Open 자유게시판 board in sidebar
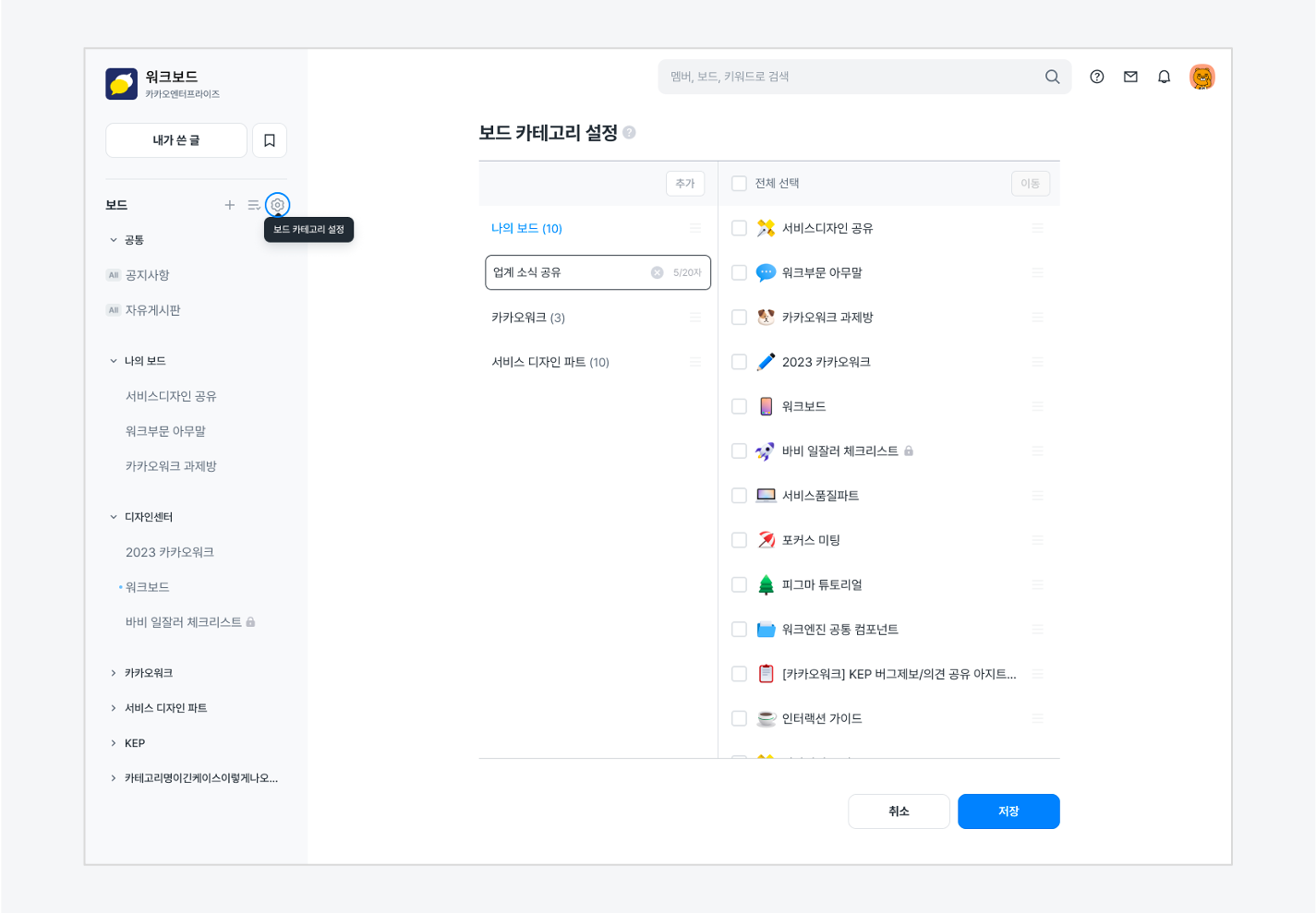 (153, 310)
